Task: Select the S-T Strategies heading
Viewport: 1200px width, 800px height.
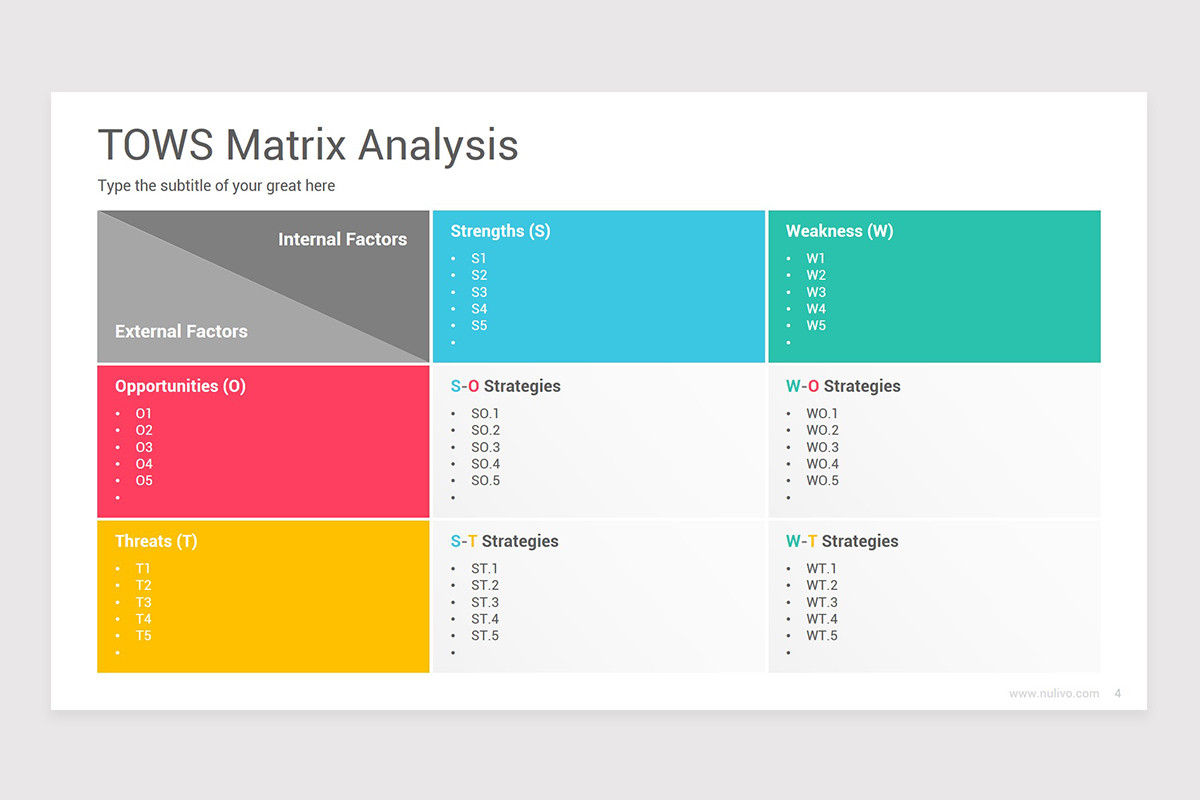Action: pyautogui.click(x=503, y=541)
